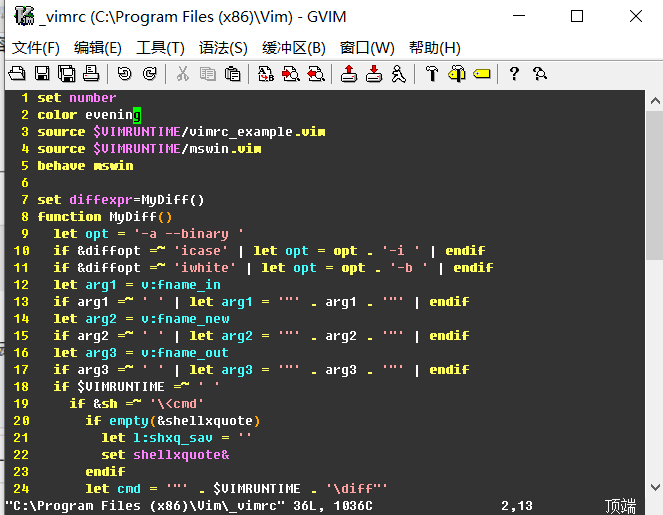Screen dimensions: 663x515
Task: Click the file path in status line
Action: [x=145, y=505]
